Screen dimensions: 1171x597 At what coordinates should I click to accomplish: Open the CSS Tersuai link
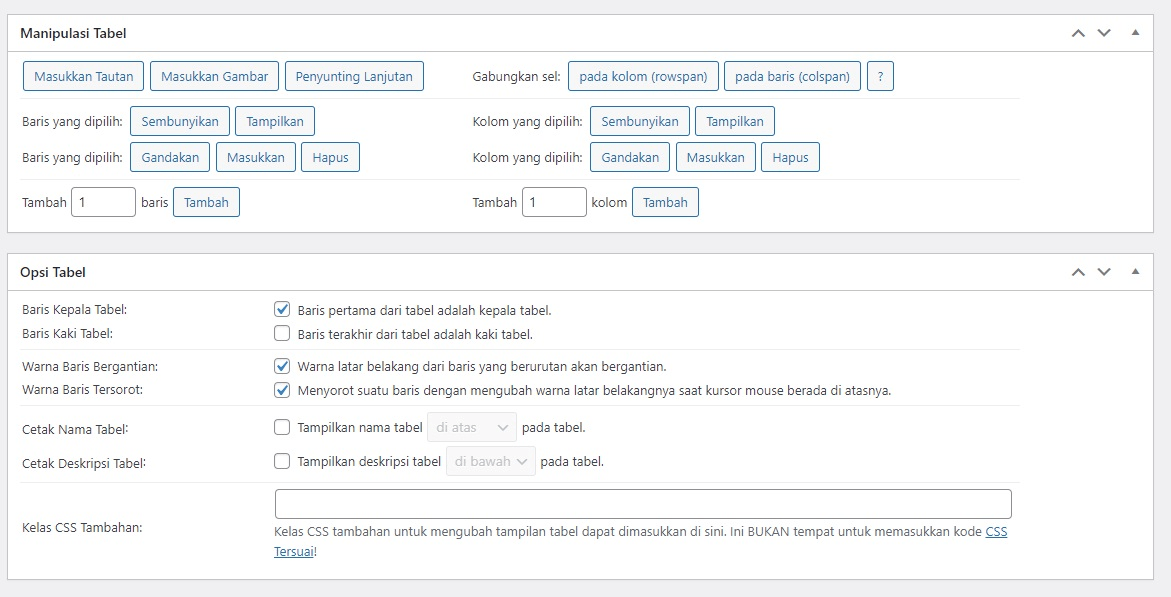click(996, 532)
